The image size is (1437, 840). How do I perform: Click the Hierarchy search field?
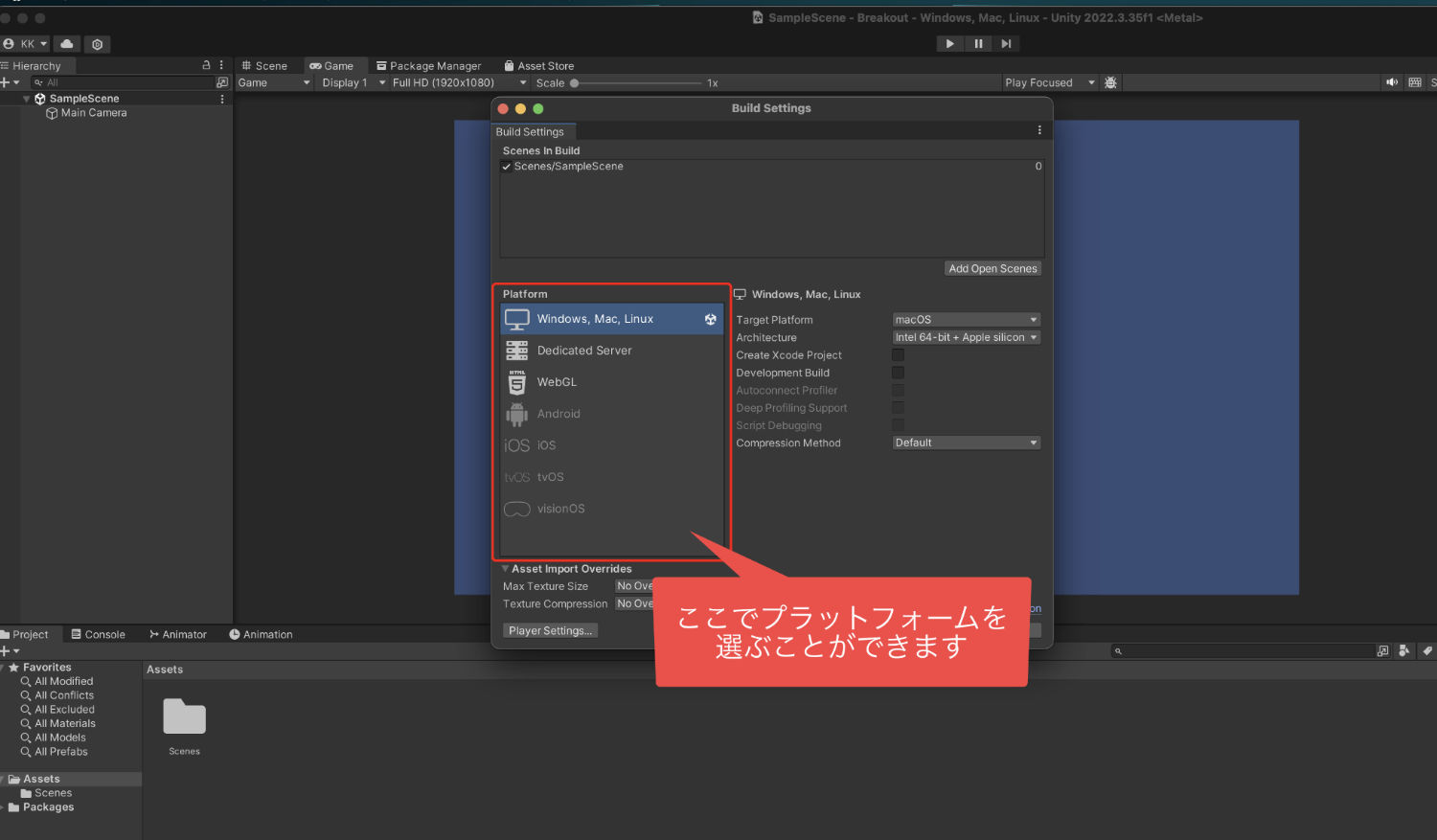[123, 82]
